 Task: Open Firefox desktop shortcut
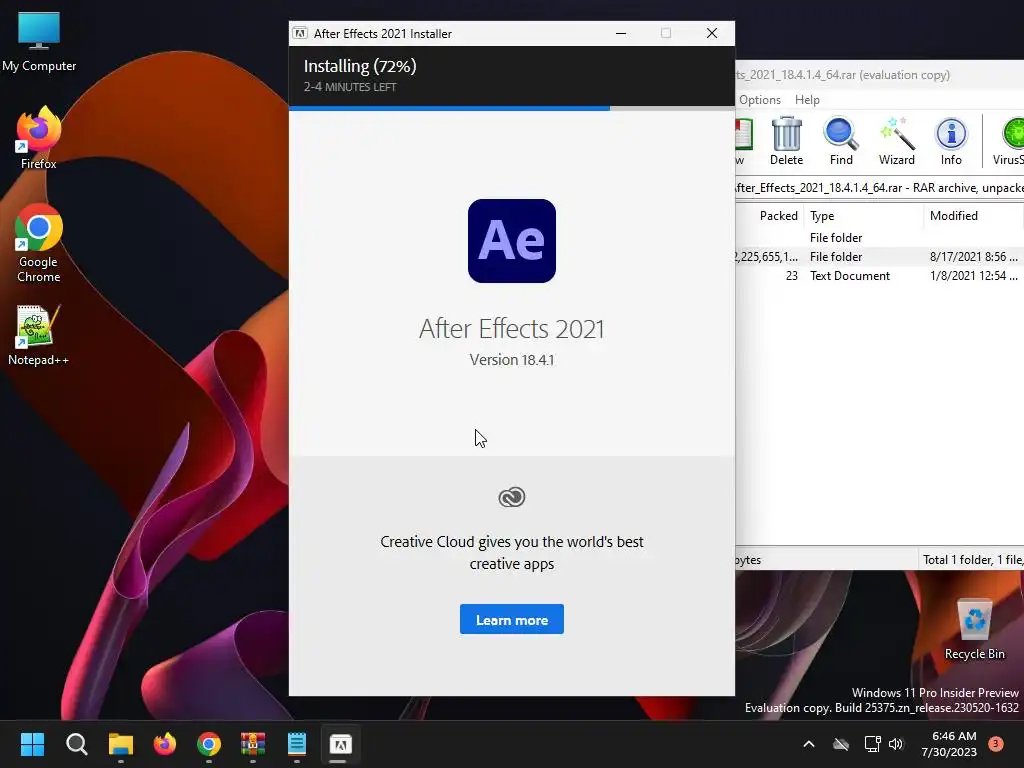(39, 138)
